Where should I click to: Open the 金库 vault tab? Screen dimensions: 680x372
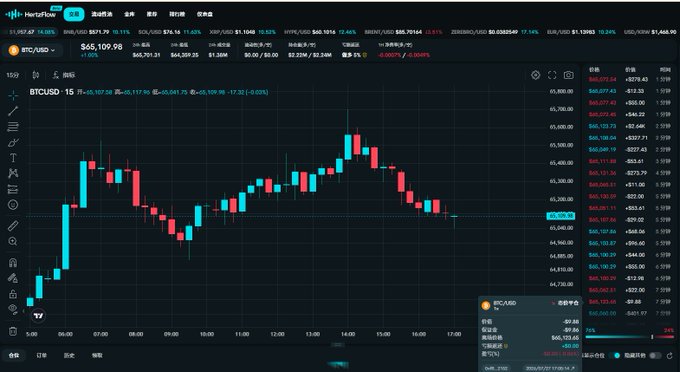pos(129,14)
